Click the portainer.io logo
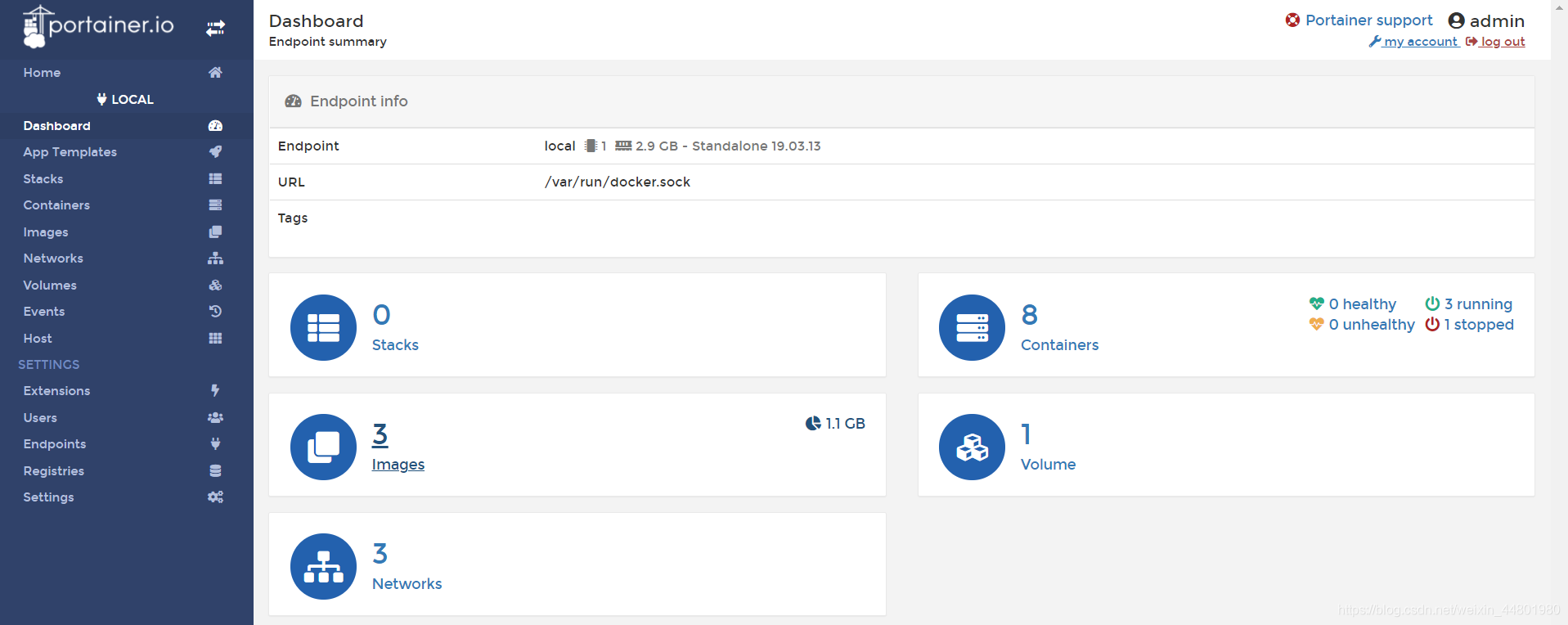The image size is (1568, 625). click(98, 26)
